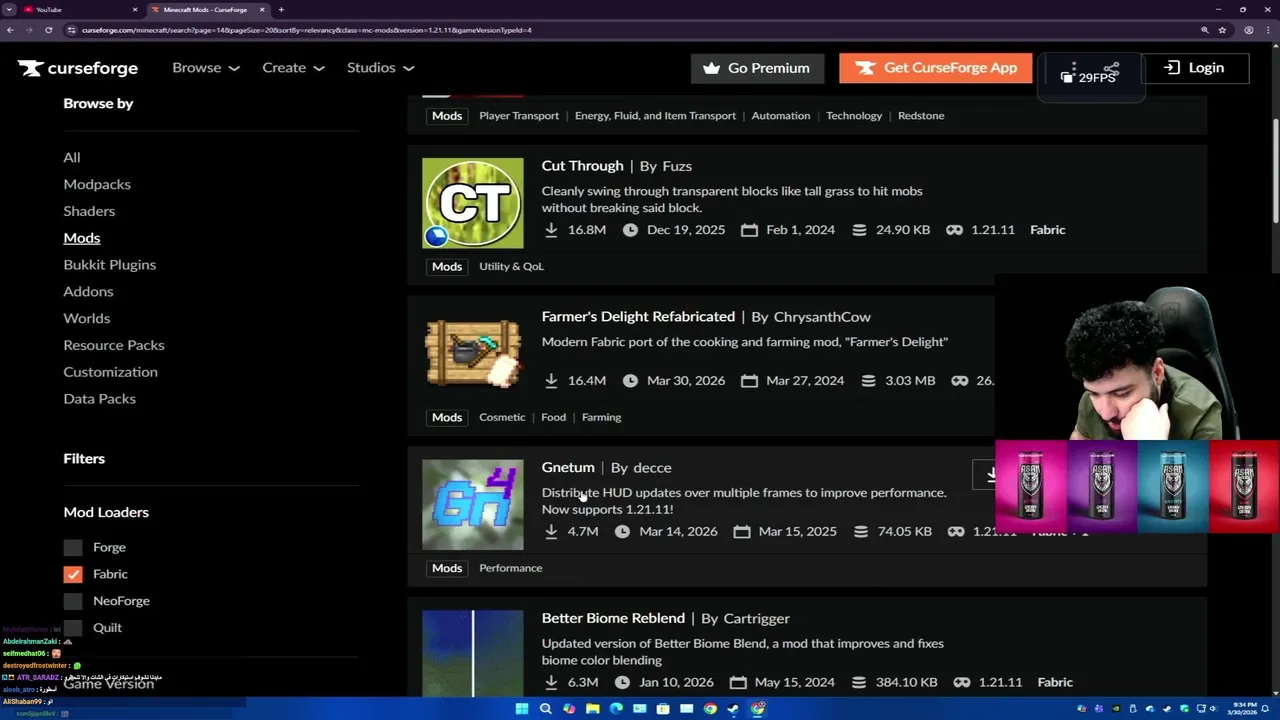Click the Login button
This screenshot has width=1280, height=720.
1195,68
